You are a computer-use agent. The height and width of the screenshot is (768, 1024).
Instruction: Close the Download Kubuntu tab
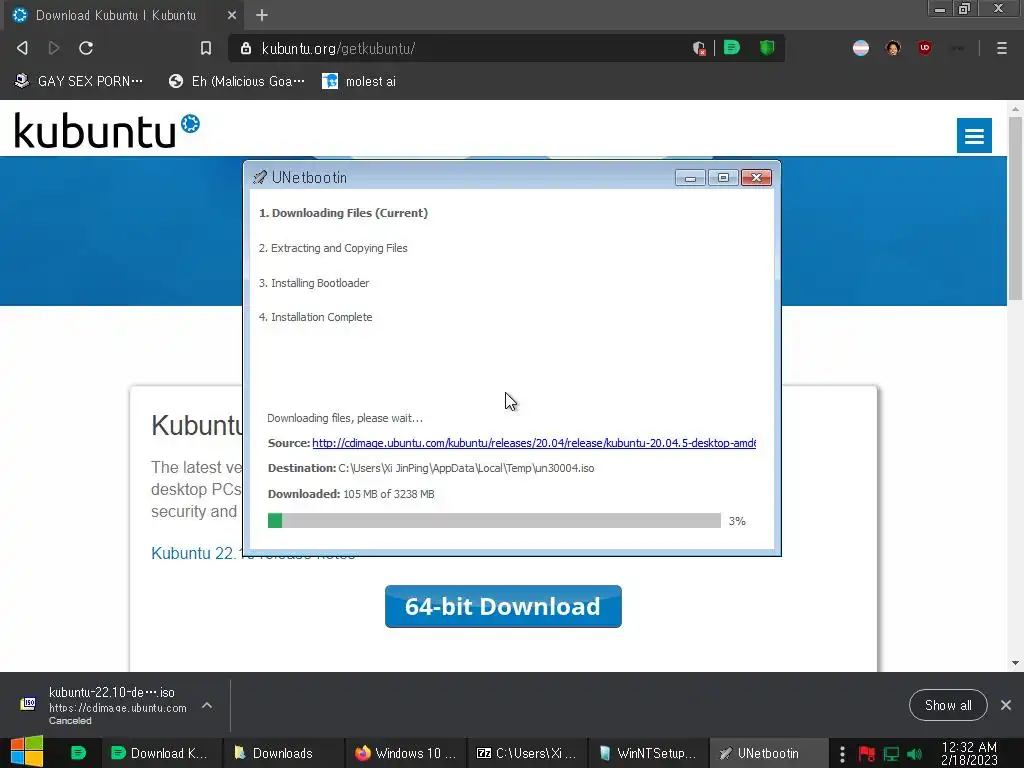[x=232, y=15]
